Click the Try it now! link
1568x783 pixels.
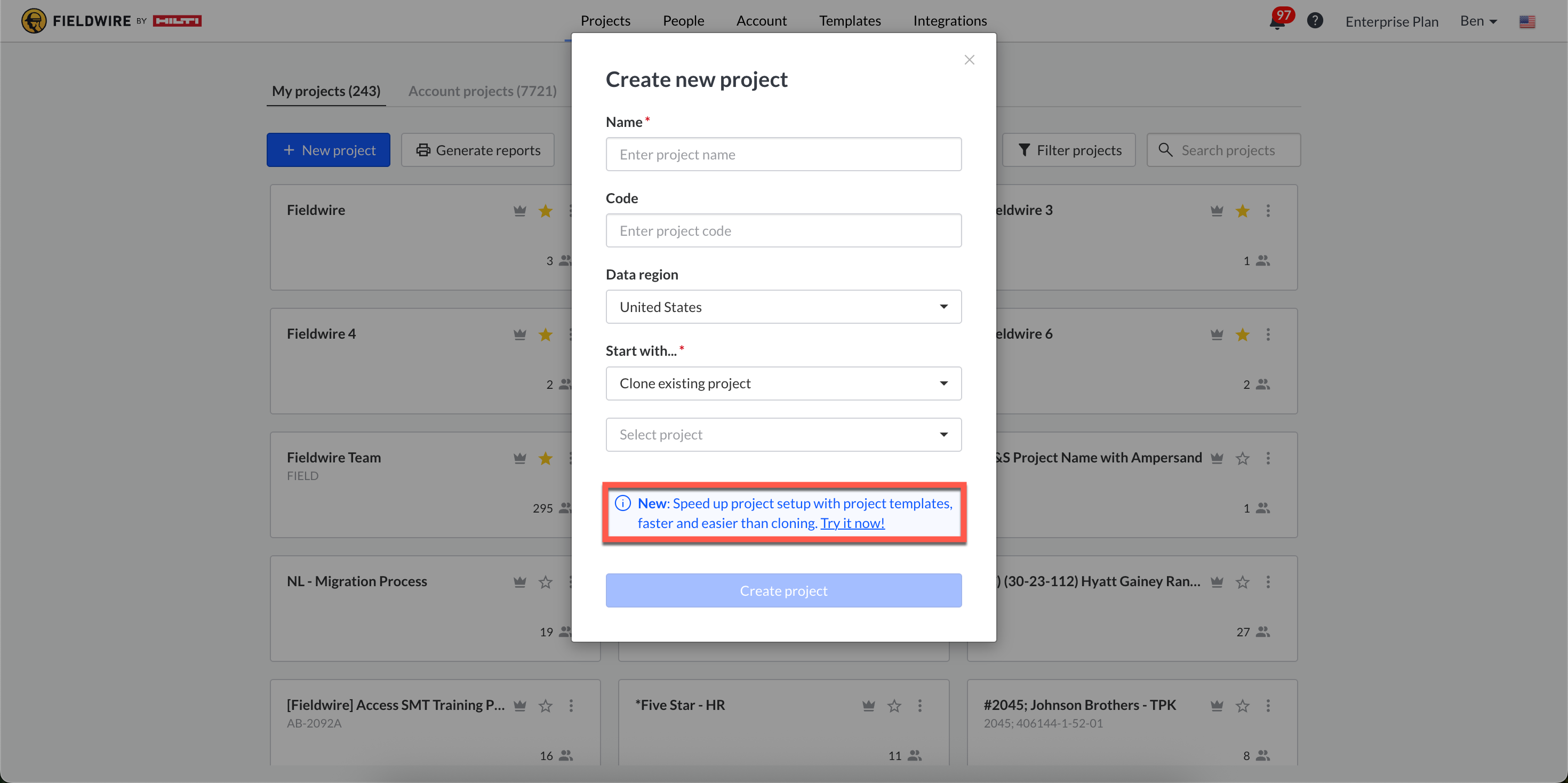pos(852,523)
